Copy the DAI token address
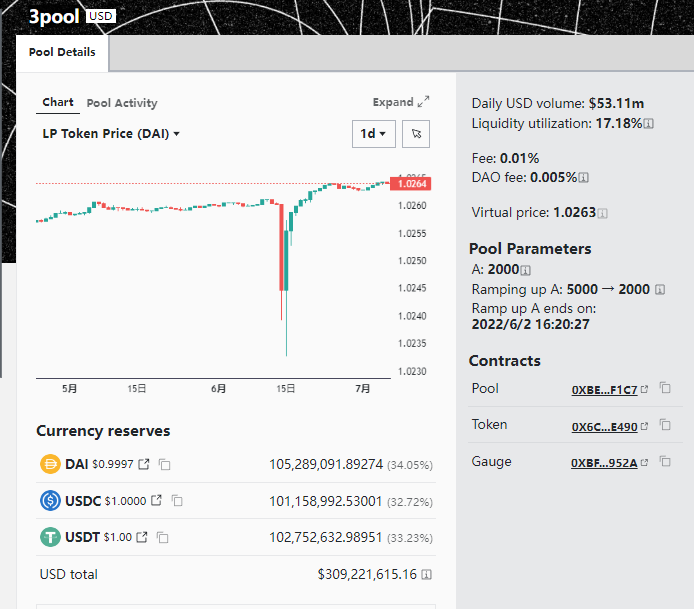 [165, 464]
